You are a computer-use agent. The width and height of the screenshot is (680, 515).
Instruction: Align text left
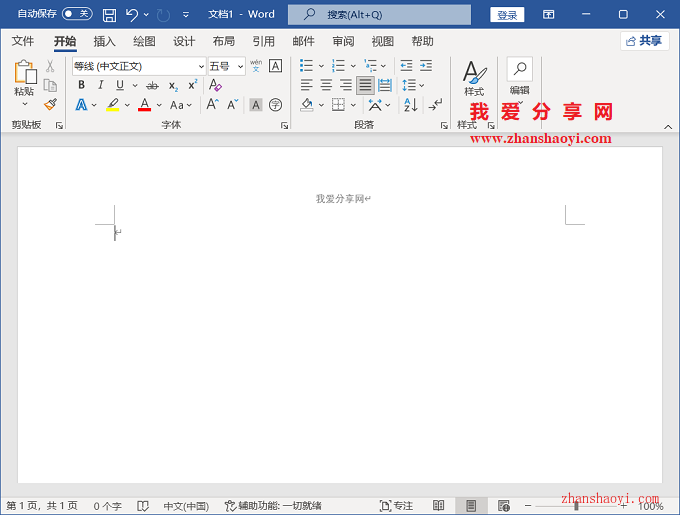coord(307,85)
